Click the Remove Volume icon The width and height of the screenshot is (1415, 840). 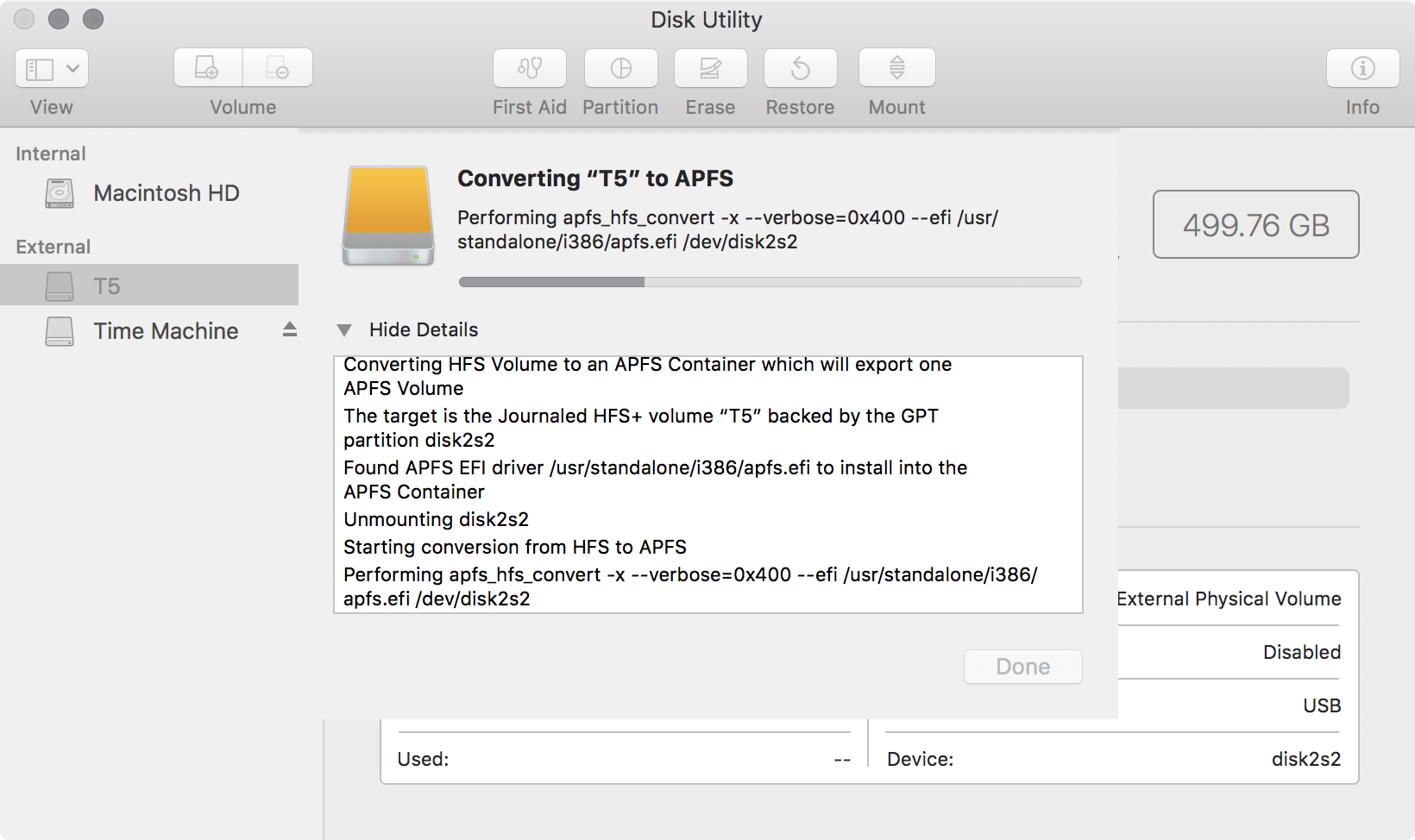point(278,67)
